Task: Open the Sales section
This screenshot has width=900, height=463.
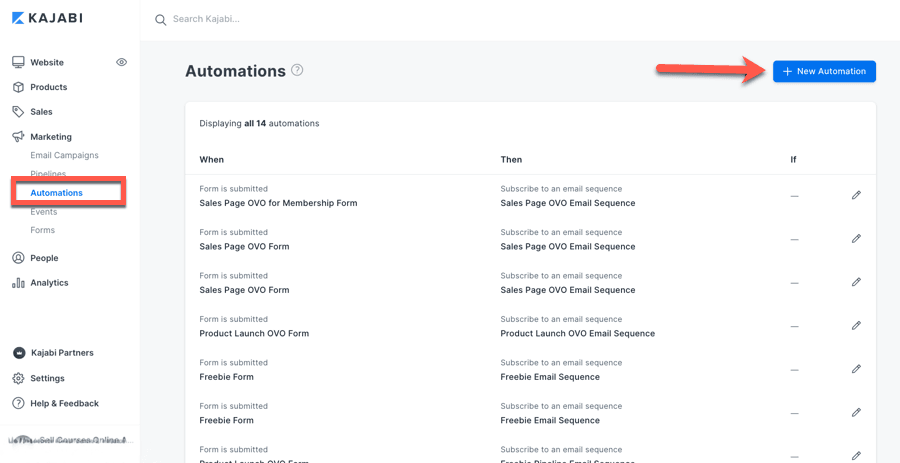Action: click(41, 112)
